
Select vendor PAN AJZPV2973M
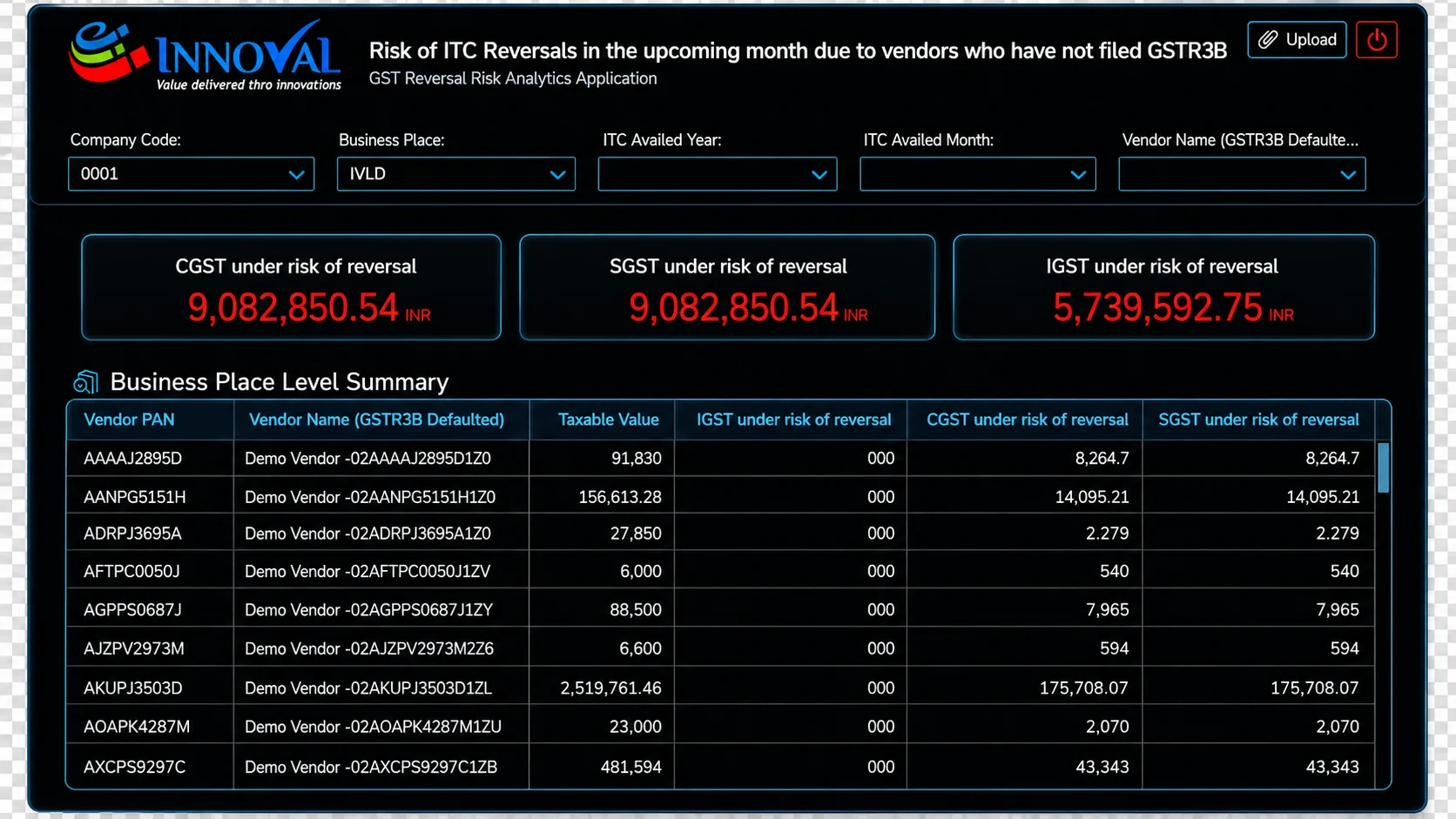pos(133,648)
